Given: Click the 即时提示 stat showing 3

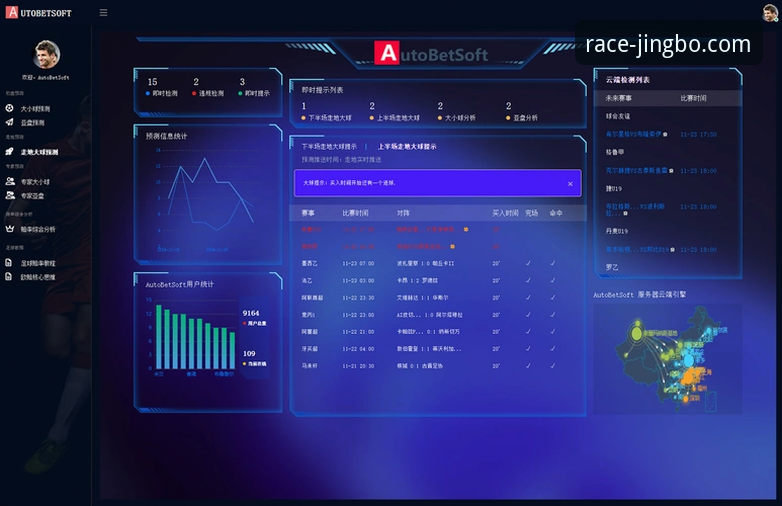Looking at the screenshot, I should click(x=254, y=87).
